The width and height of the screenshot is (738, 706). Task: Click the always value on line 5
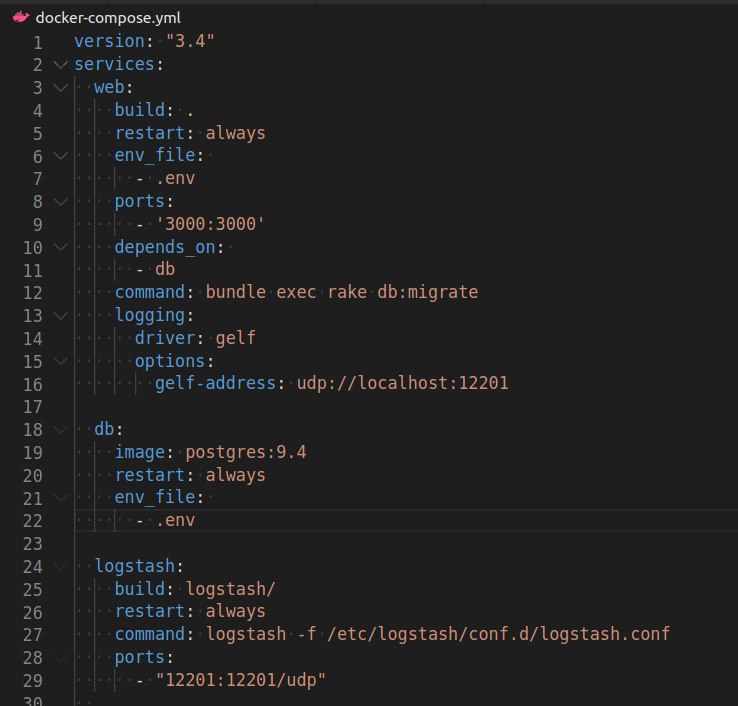(x=235, y=133)
